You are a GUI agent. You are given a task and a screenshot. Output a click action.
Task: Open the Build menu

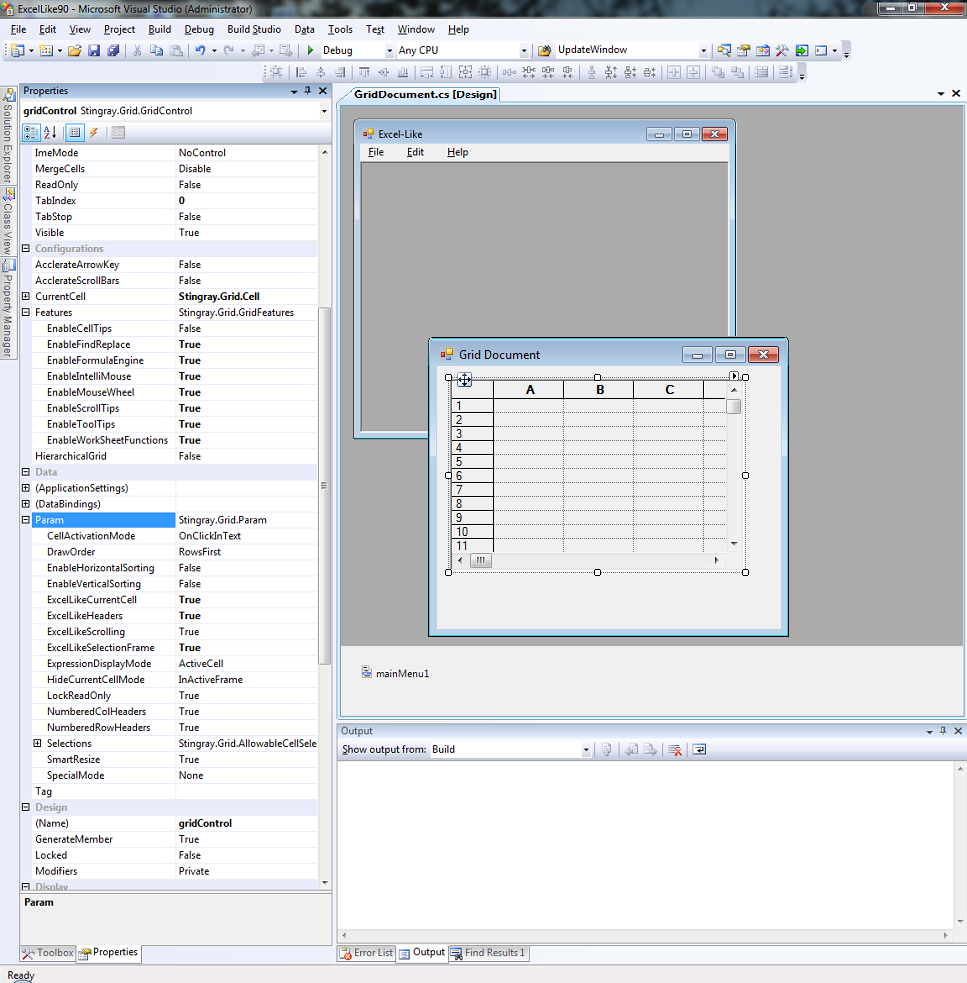159,30
